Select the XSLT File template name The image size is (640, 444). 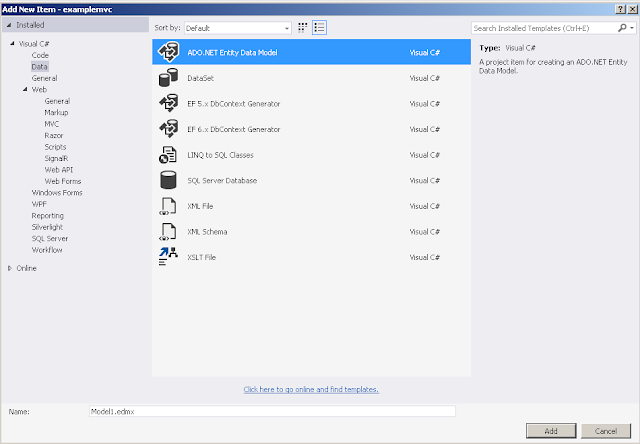tap(201, 257)
